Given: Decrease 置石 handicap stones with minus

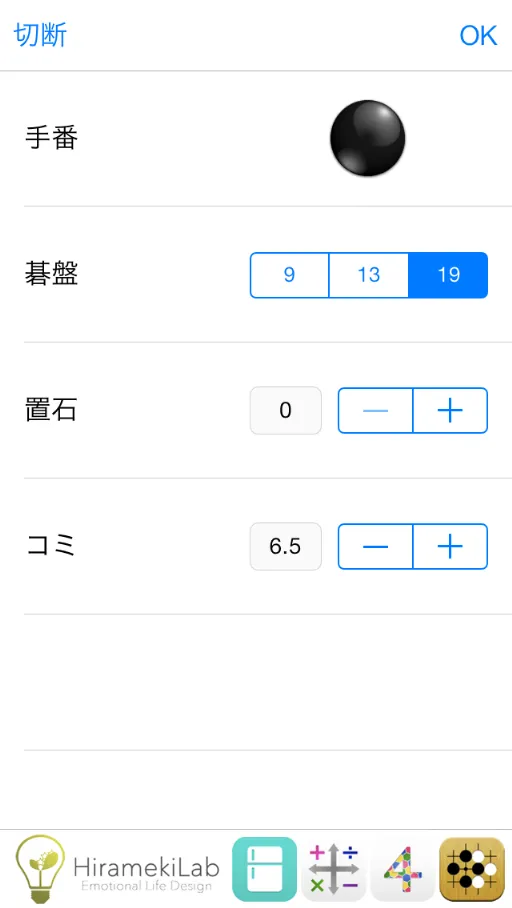Looking at the screenshot, I should pyautogui.click(x=375, y=411).
